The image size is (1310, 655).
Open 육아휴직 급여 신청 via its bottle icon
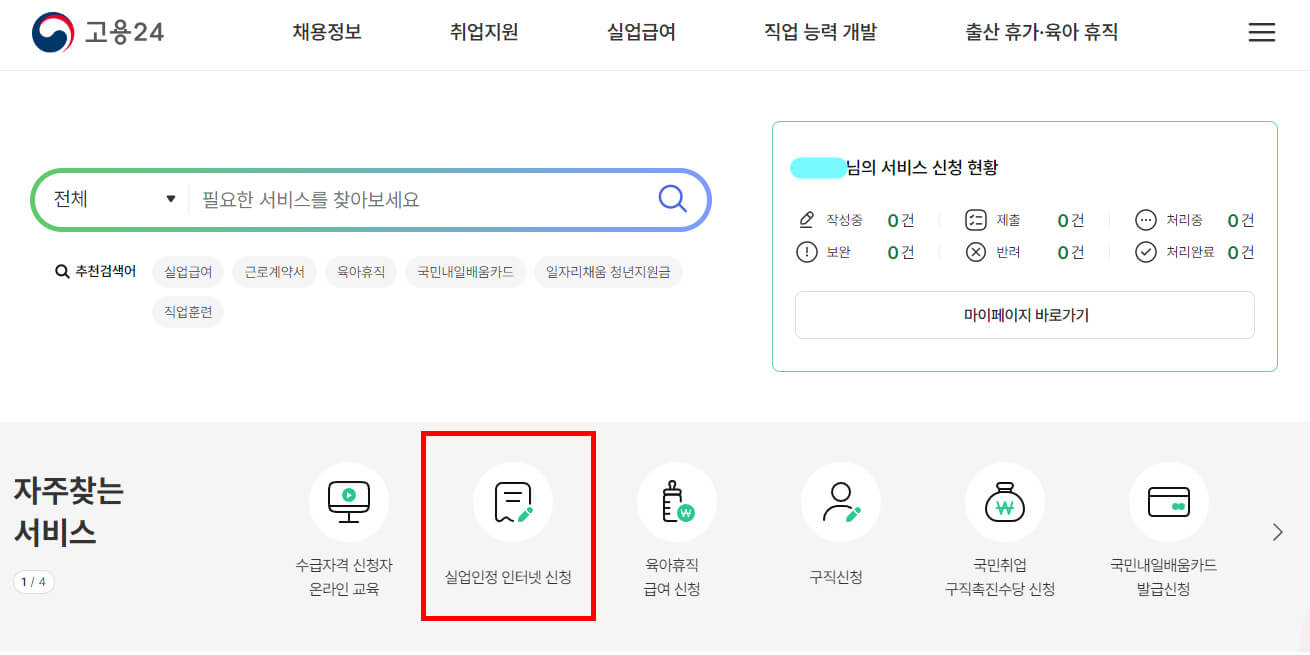(x=674, y=502)
